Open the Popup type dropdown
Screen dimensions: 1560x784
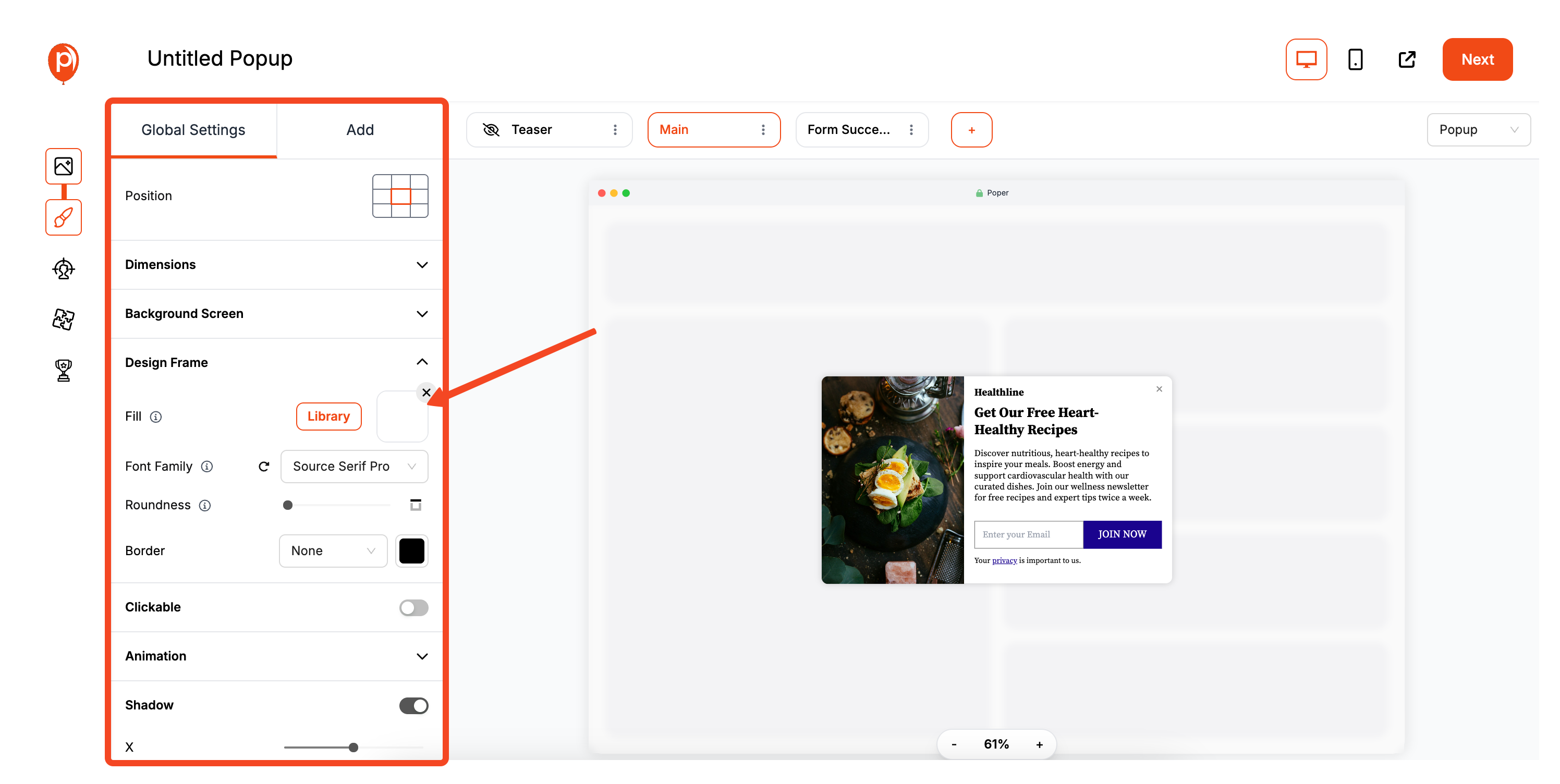1478,130
